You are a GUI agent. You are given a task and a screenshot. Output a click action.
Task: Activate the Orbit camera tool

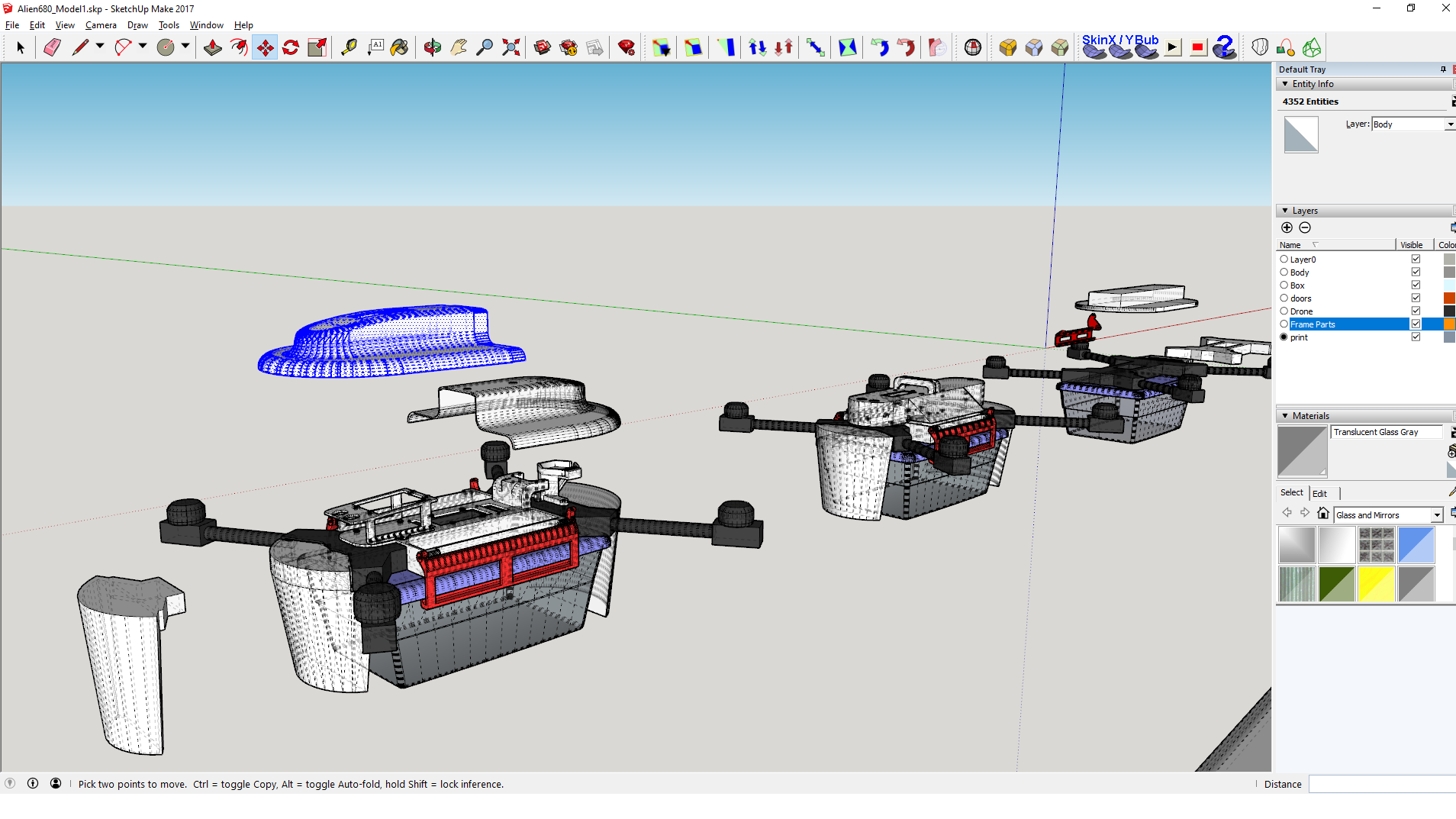(432, 47)
